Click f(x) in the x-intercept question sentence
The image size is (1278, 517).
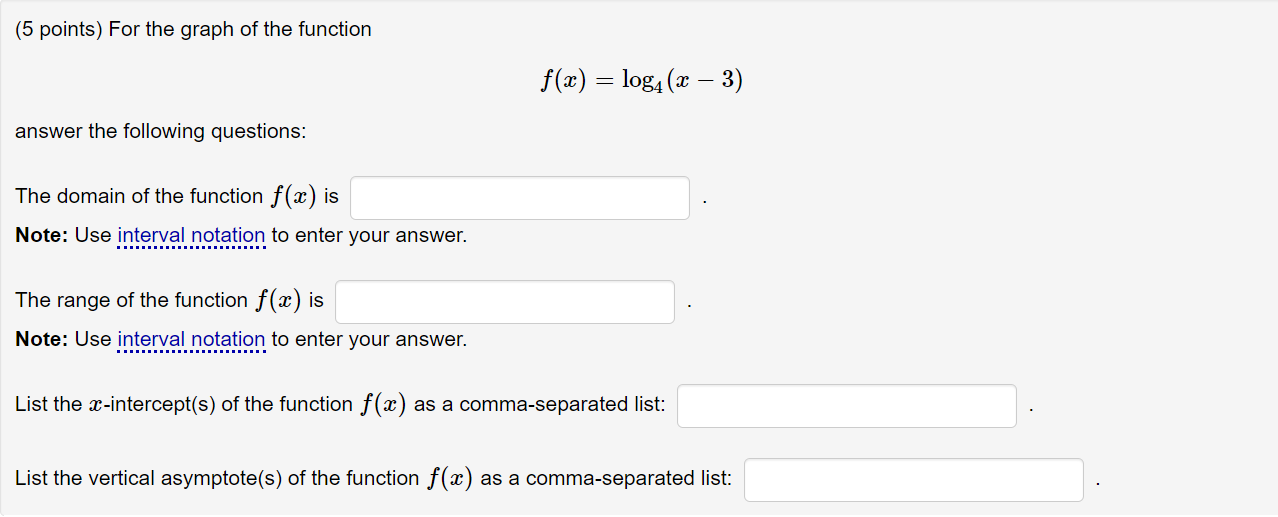383,405
